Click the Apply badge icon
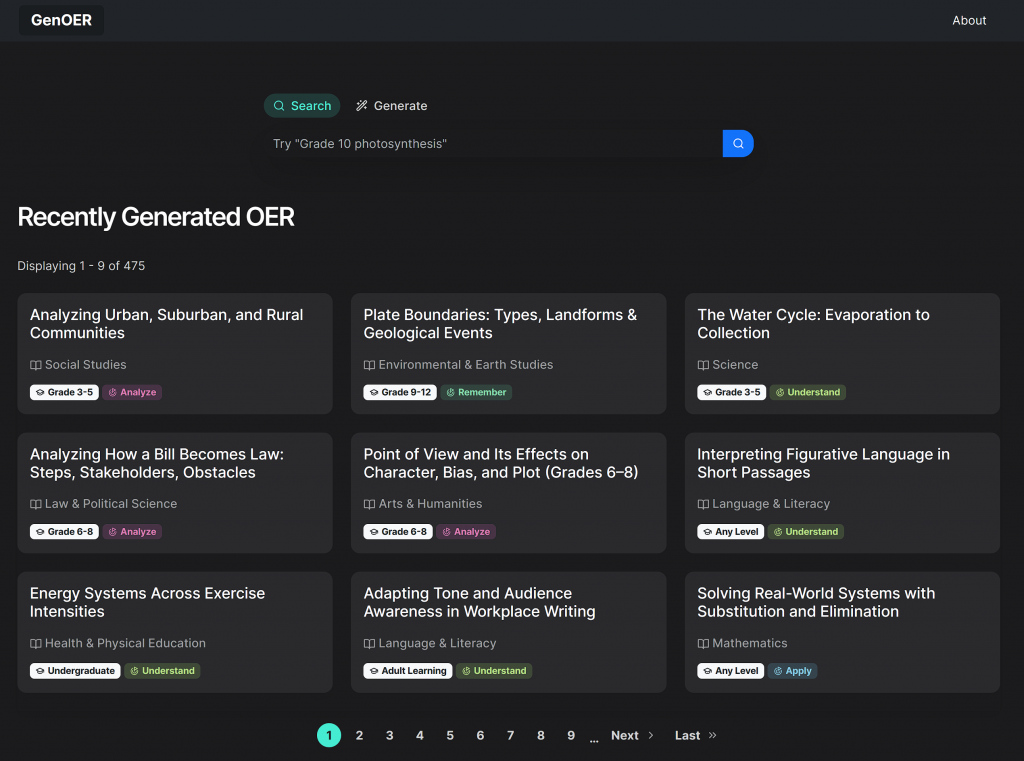The height and width of the screenshot is (761, 1024). pos(777,671)
